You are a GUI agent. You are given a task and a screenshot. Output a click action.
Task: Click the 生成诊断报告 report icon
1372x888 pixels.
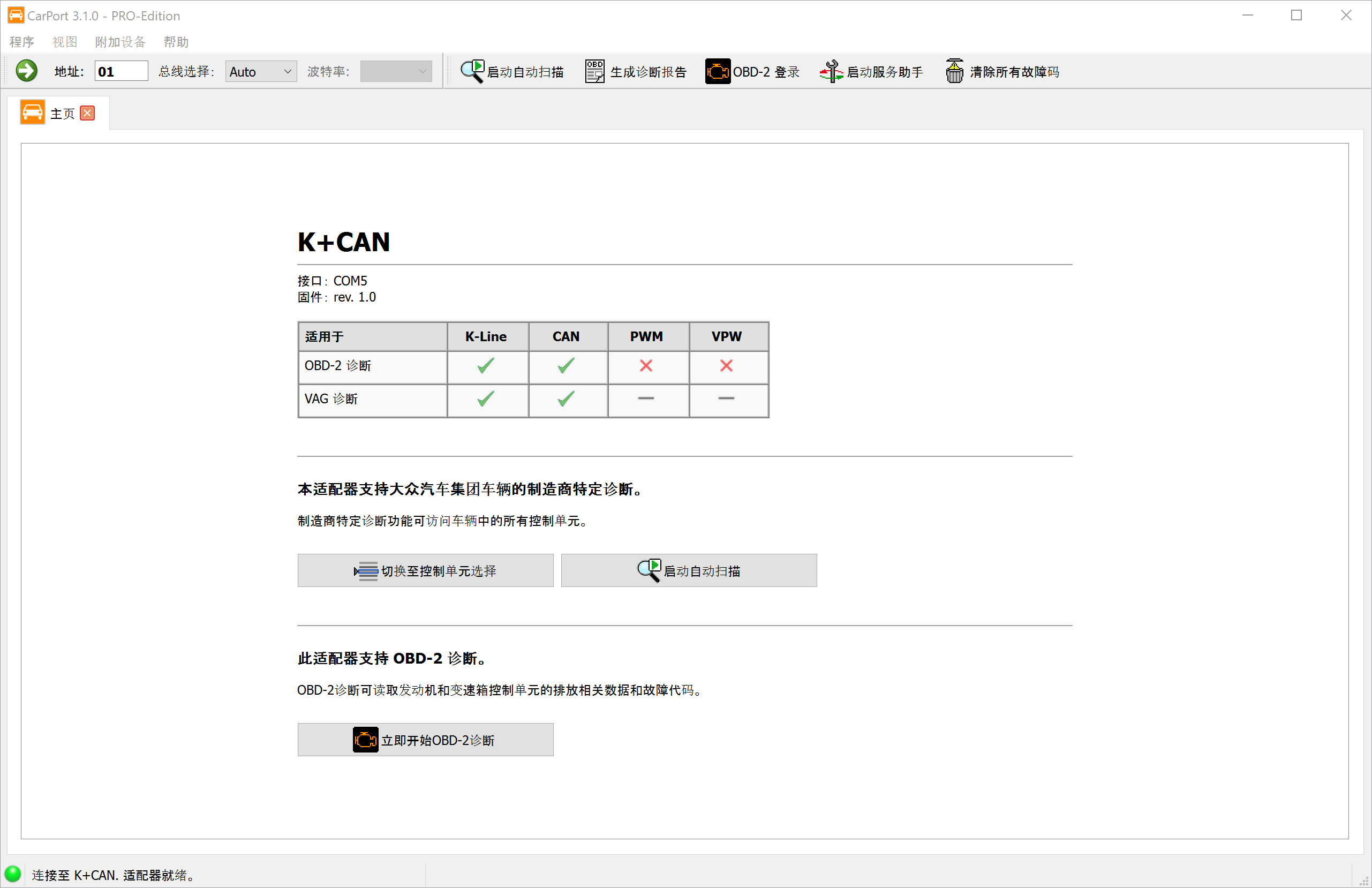click(594, 72)
